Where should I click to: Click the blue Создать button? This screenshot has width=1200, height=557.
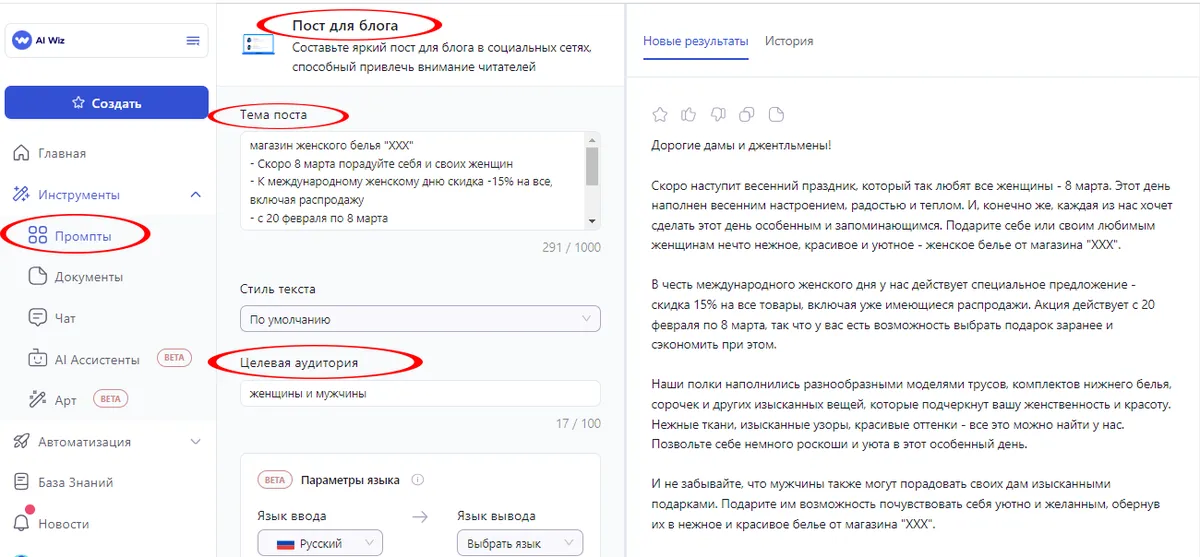(x=106, y=103)
